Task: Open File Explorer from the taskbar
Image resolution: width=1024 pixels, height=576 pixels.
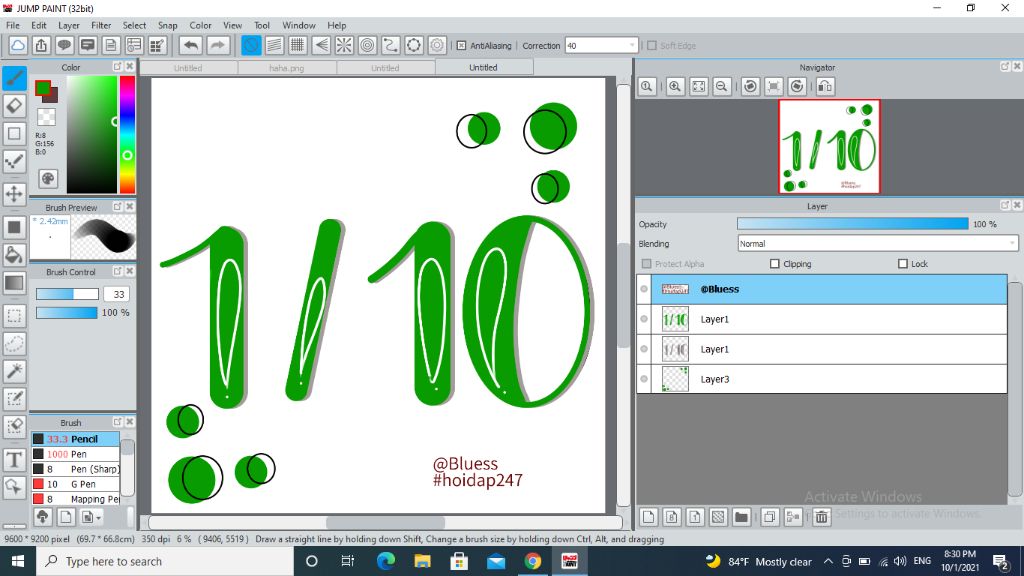Action: [423, 561]
